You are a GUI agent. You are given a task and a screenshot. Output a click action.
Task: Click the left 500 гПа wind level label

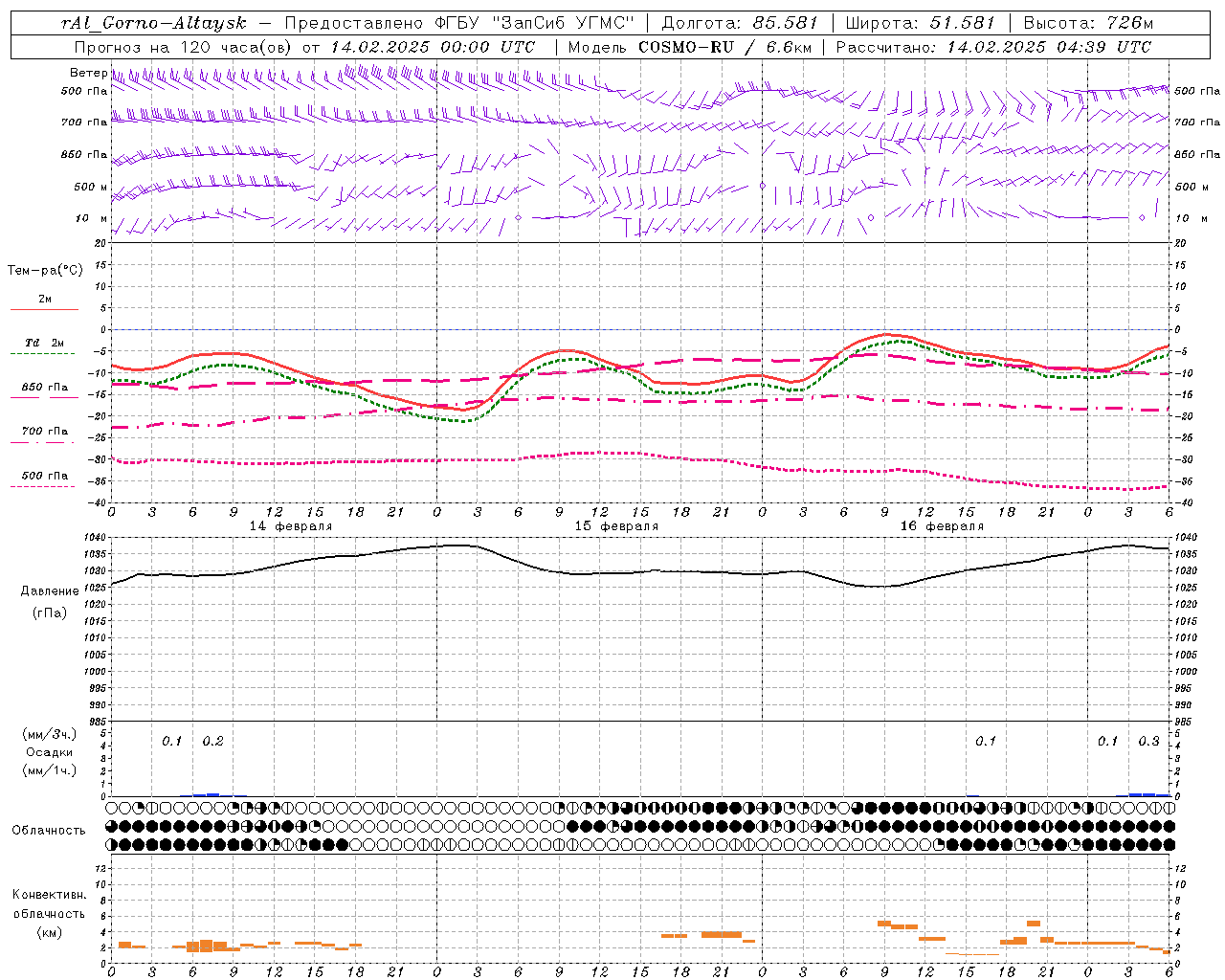click(x=84, y=91)
